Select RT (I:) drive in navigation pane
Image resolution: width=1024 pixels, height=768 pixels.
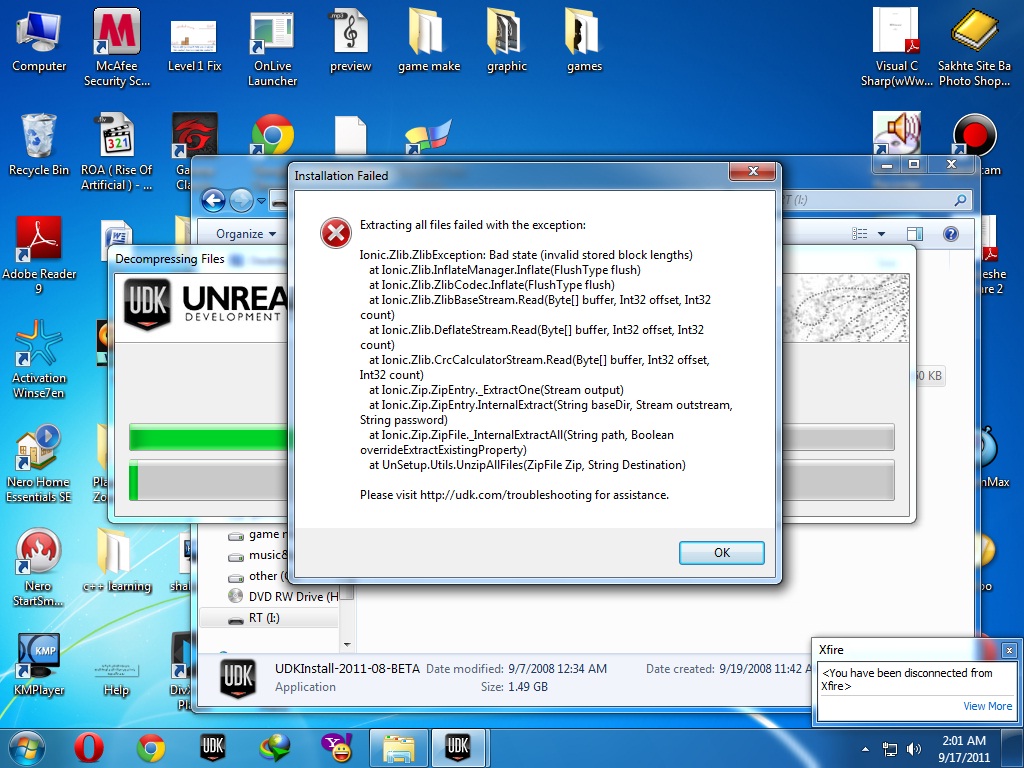(x=264, y=618)
